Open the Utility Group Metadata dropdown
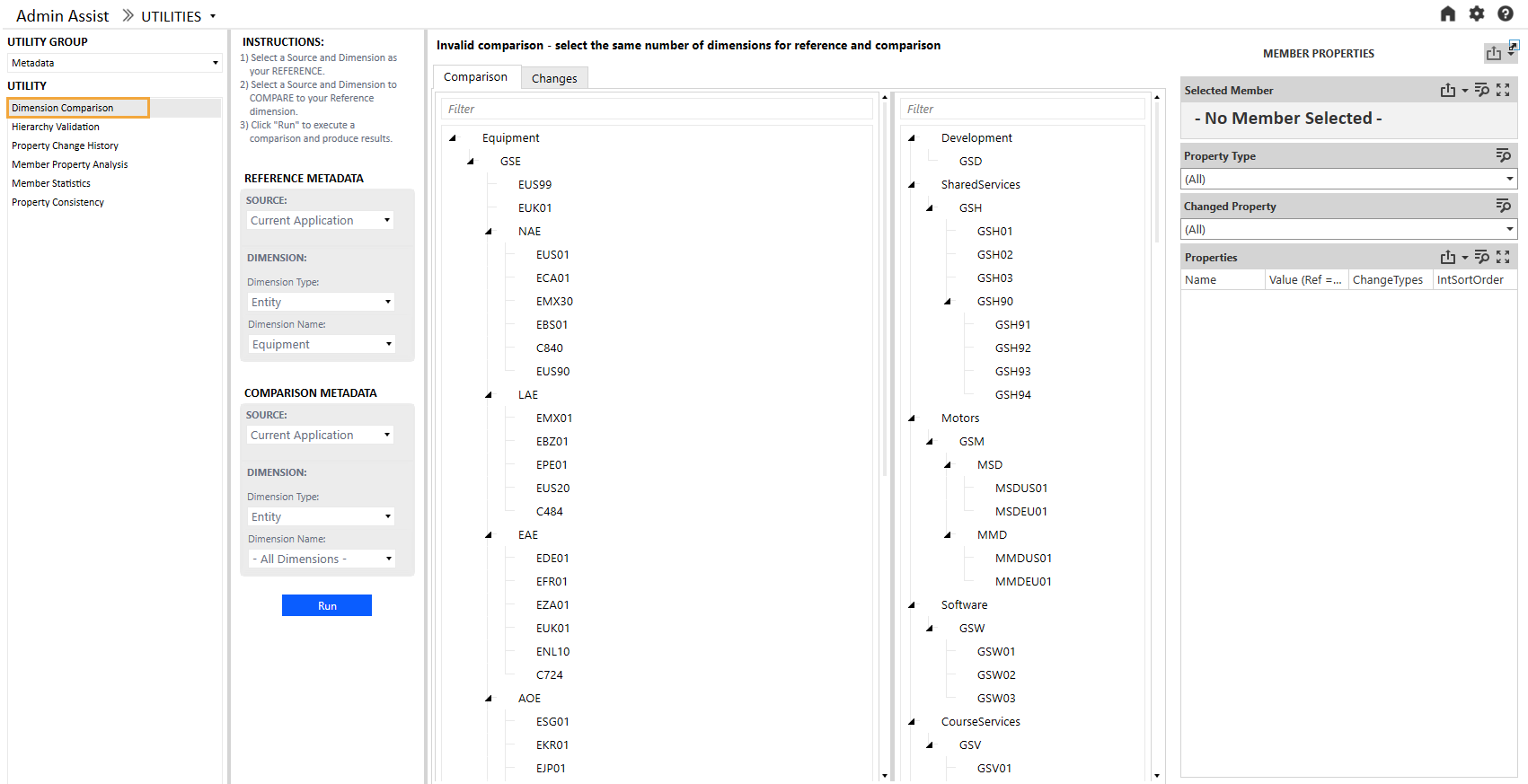 coord(114,63)
